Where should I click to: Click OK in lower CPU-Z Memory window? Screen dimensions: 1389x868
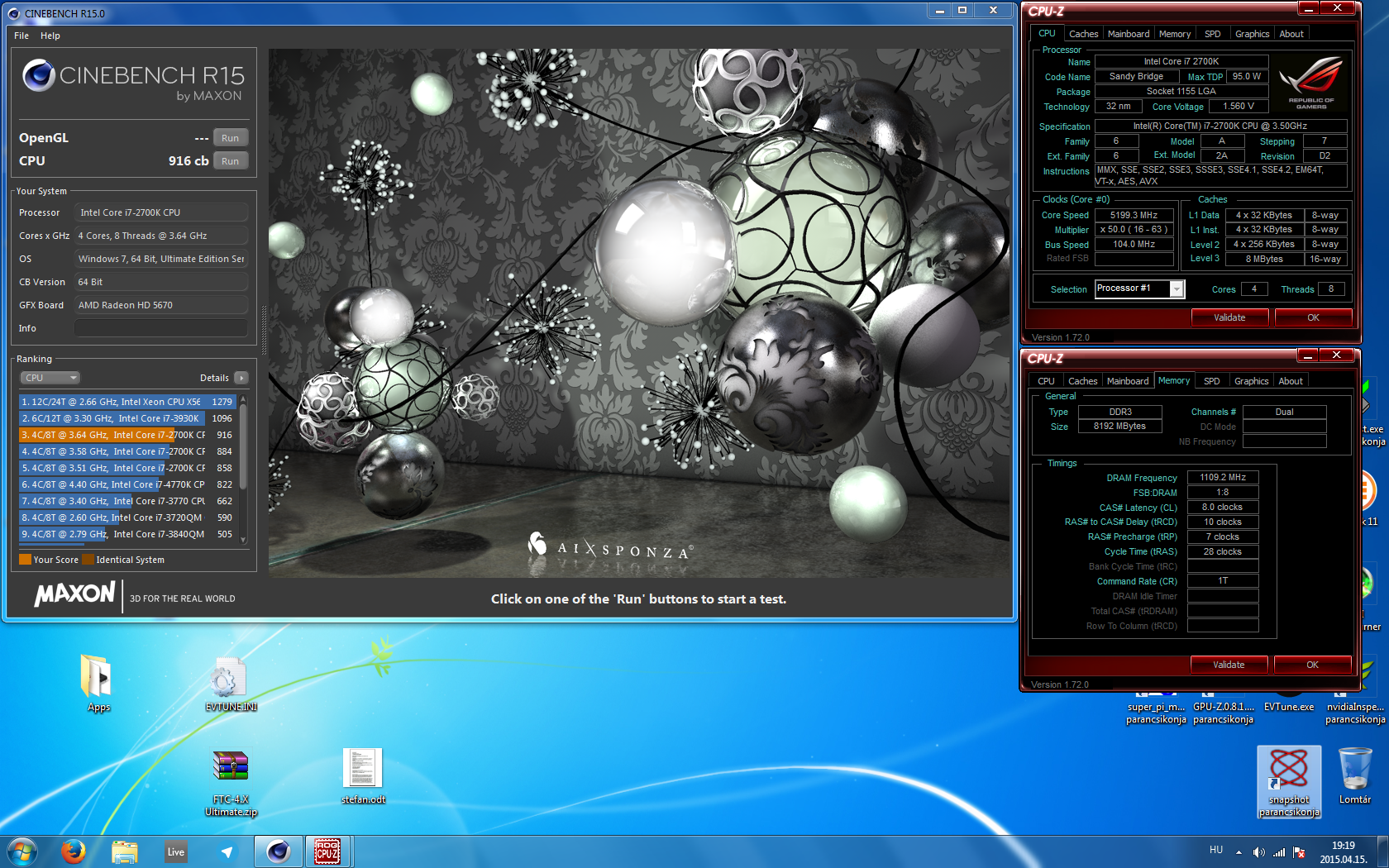[x=1312, y=665]
